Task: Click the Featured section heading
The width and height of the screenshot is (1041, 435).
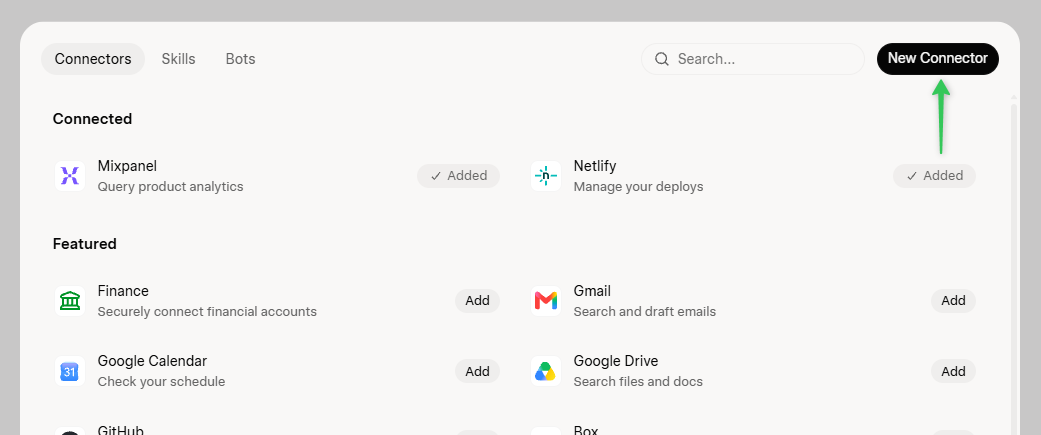Action: (x=84, y=244)
